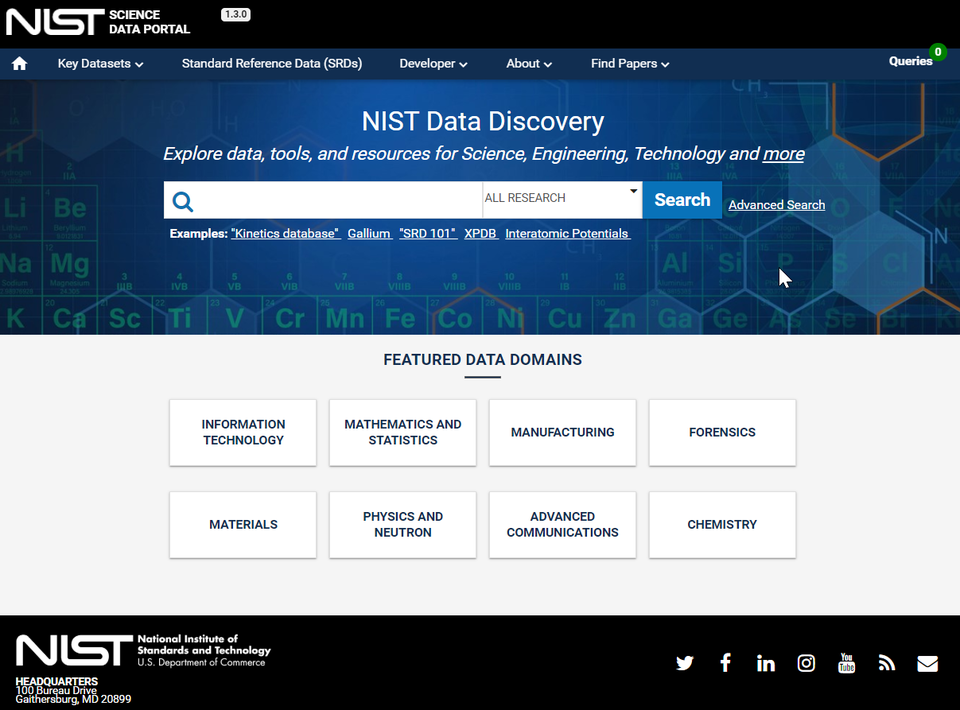Open the ALL RESEARCH category dropdown

(x=562, y=200)
